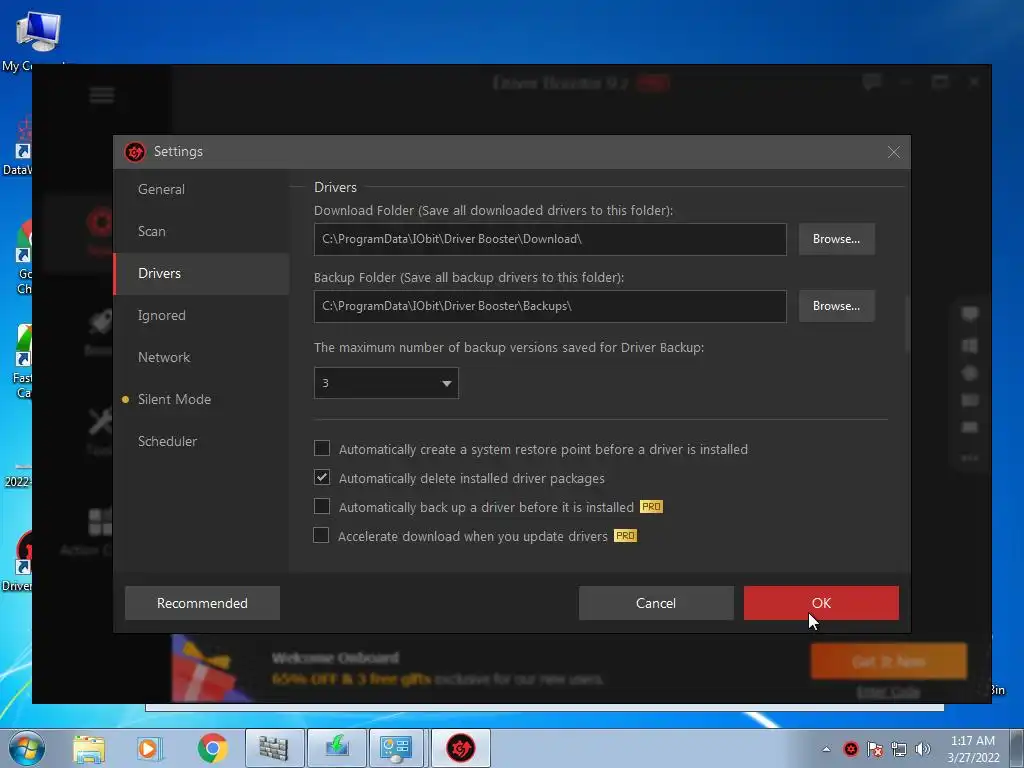The height and width of the screenshot is (768, 1024).
Task: Cancel the Settings dialog
Action: (x=656, y=603)
